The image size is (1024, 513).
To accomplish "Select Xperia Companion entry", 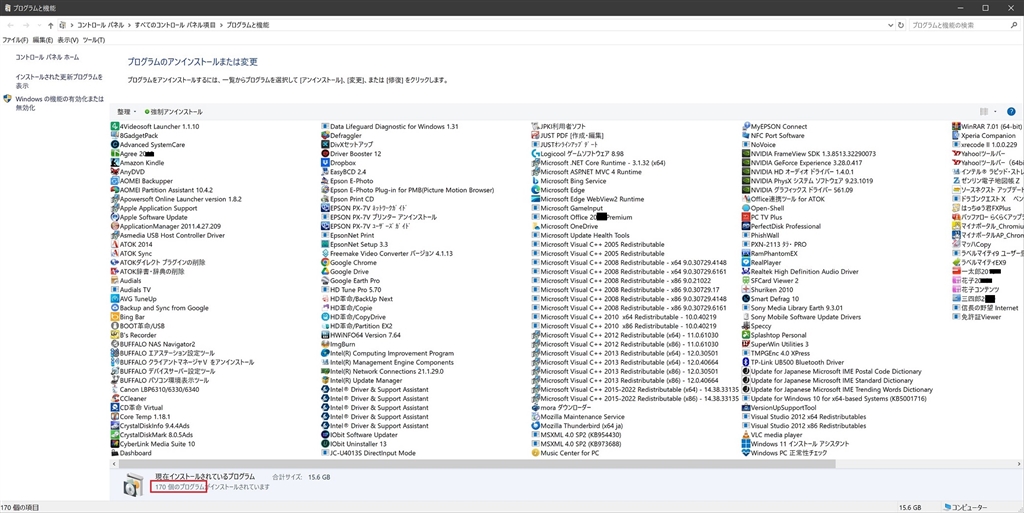I will (x=984, y=136).
